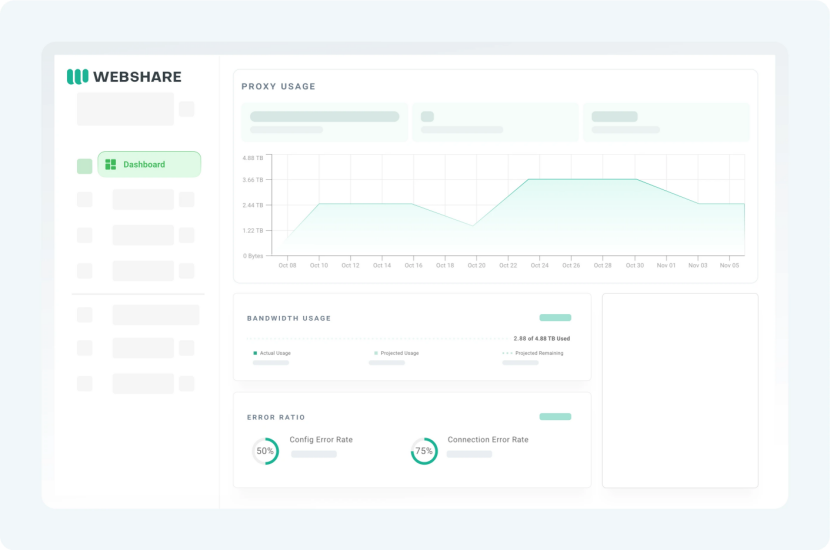This screenshot has height=550, width=830.
Task: Click the WEBSHARE brand name
Action: 138,77
